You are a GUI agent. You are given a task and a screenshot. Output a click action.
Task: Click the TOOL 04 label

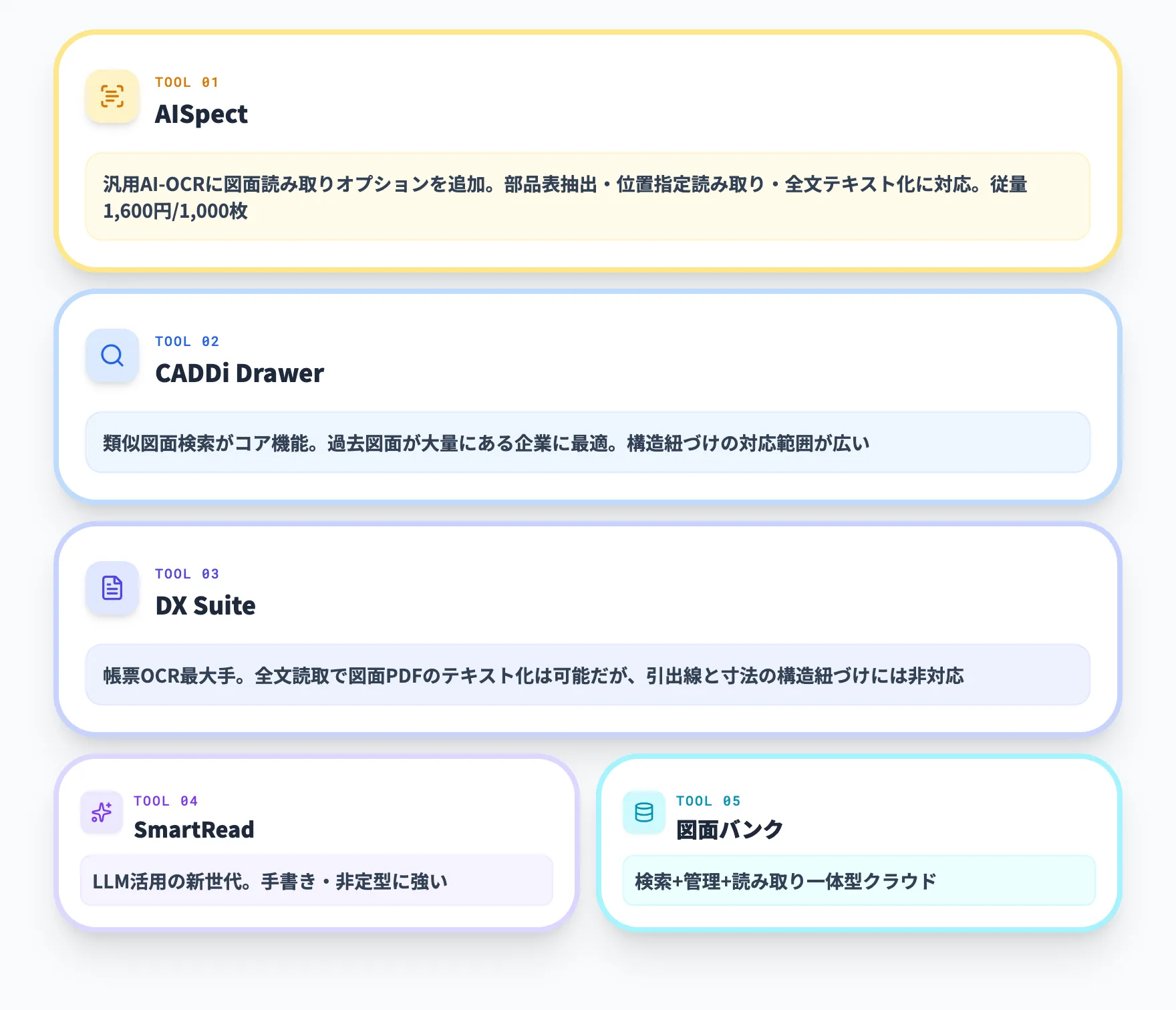click(166, 801)
